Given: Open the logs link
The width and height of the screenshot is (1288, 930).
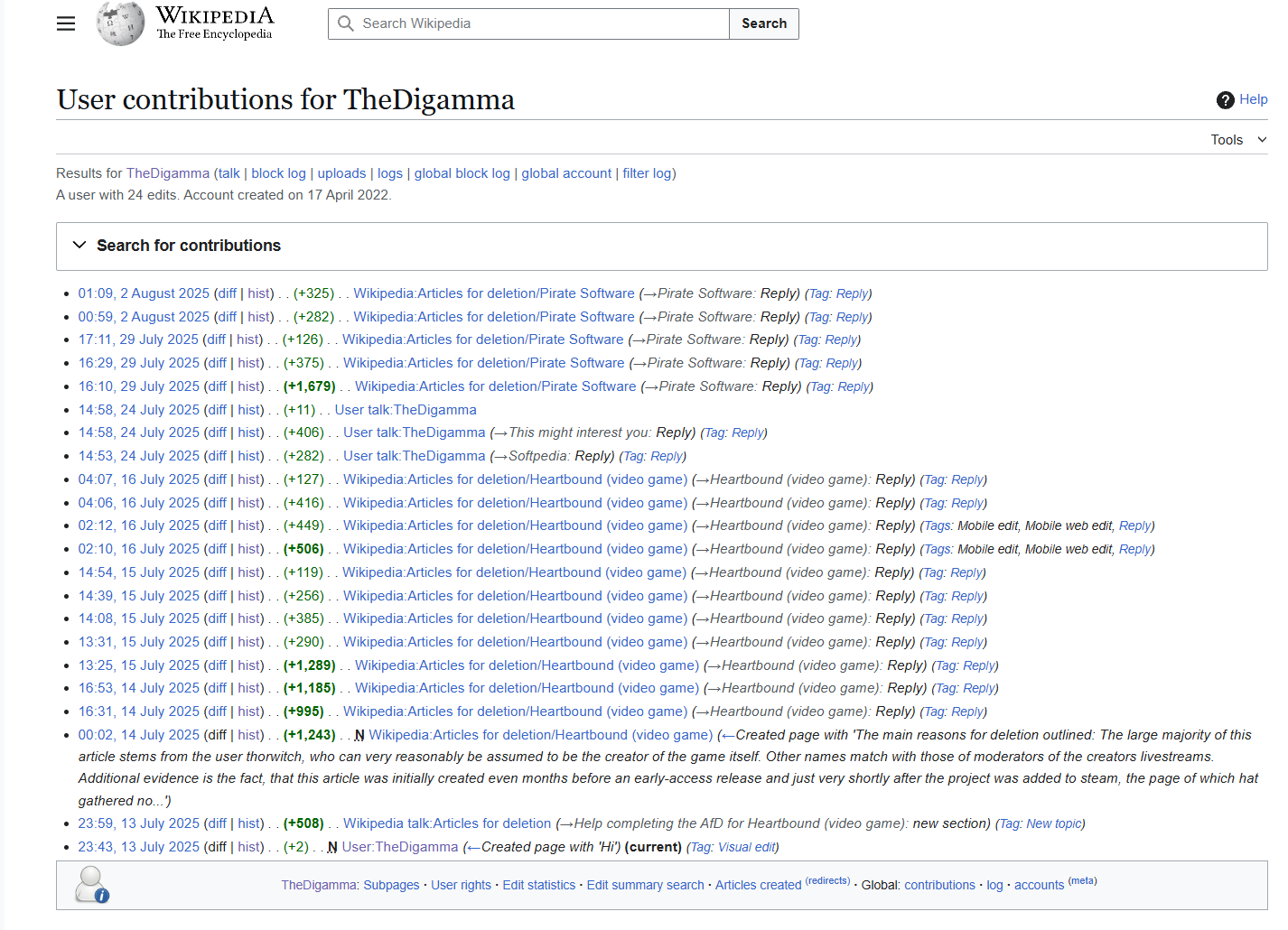Looking at the screenshot, I should 390,173.
